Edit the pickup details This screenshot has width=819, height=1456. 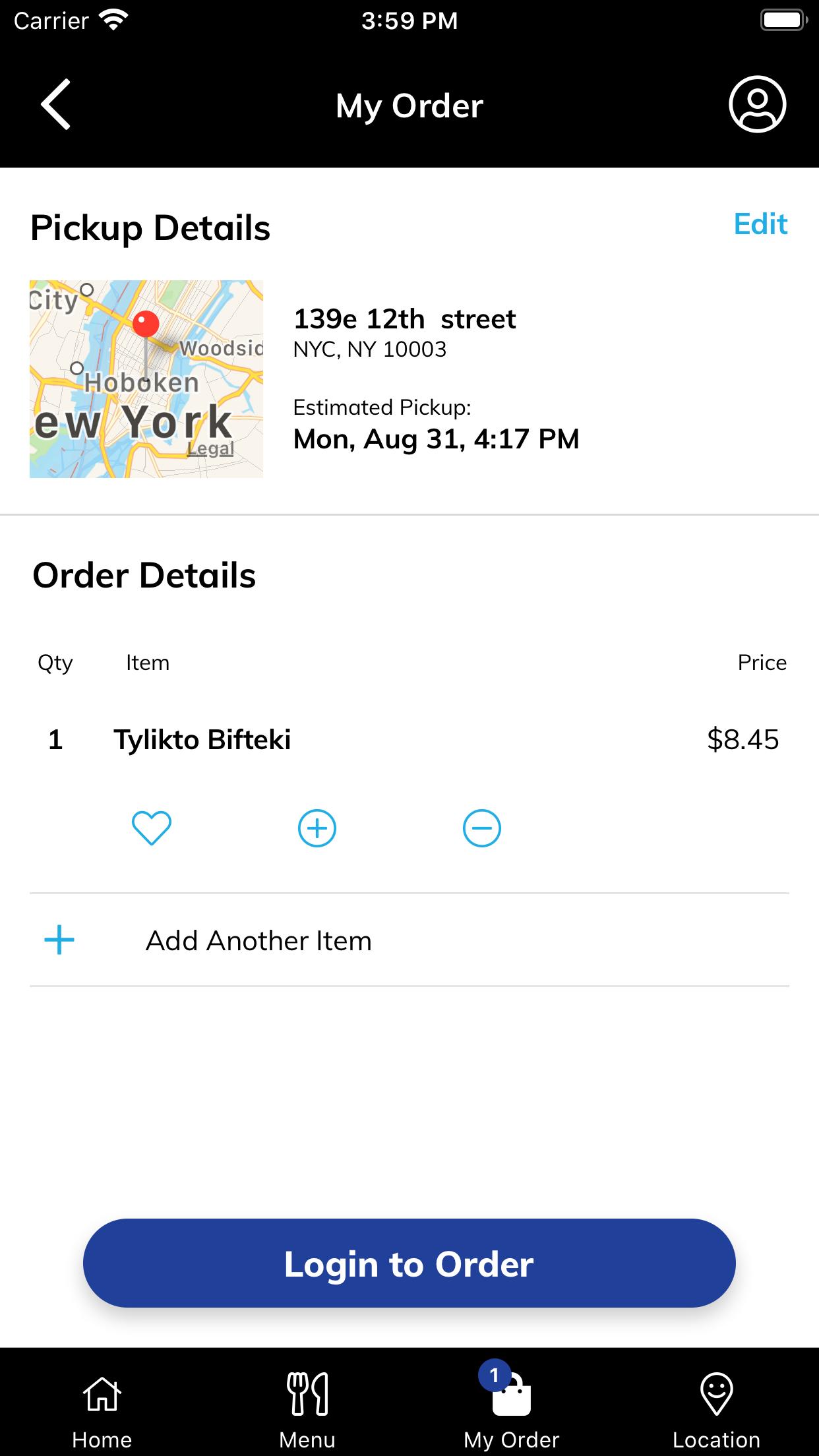(760, 224)
